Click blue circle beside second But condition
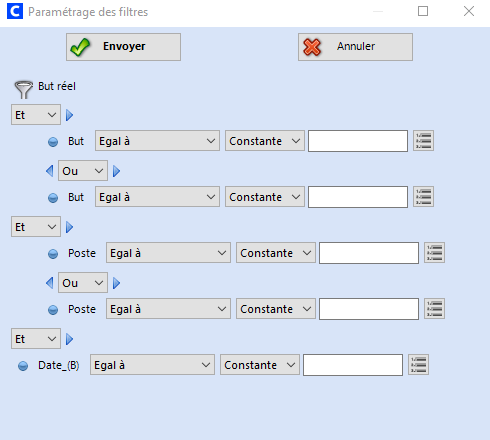Viewport: 490px width, 440px height. 53,198
